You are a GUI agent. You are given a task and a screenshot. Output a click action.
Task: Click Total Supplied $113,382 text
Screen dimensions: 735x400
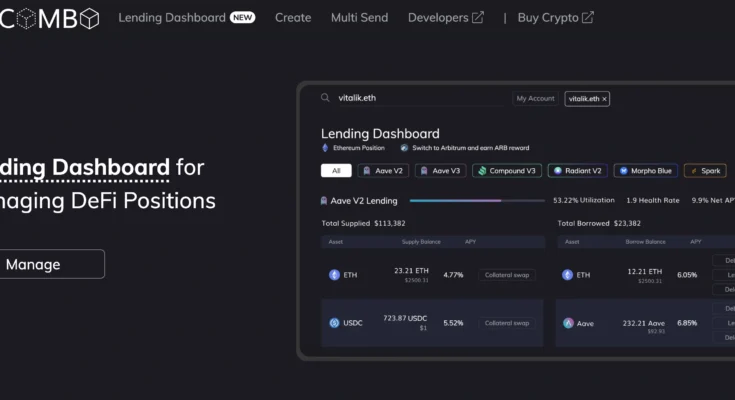363,223
